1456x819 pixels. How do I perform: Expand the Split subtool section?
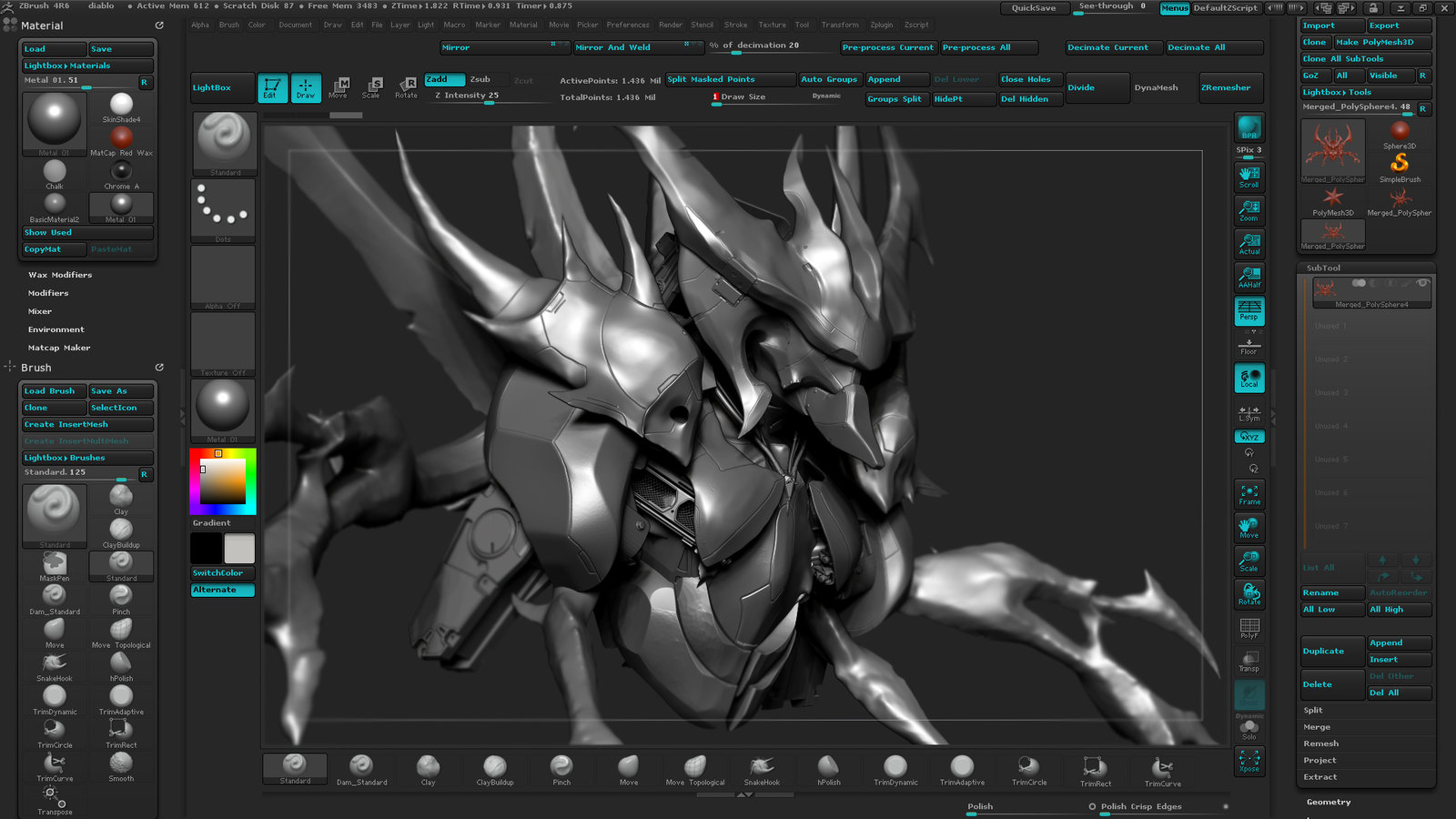1313,710
